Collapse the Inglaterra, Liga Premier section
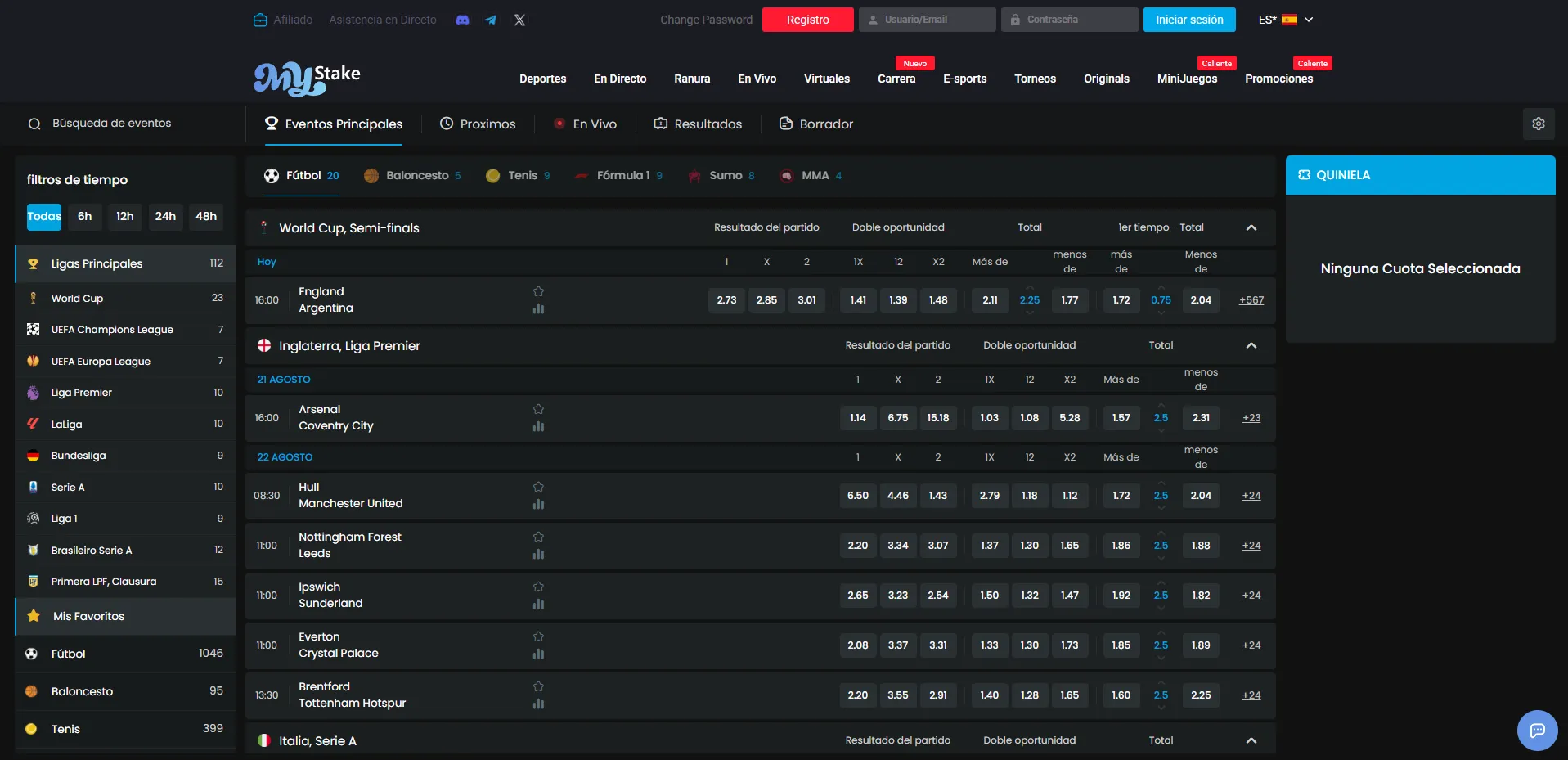Screen dimensions: 1568x760 pyautogui.click(x=1251, y=345)
